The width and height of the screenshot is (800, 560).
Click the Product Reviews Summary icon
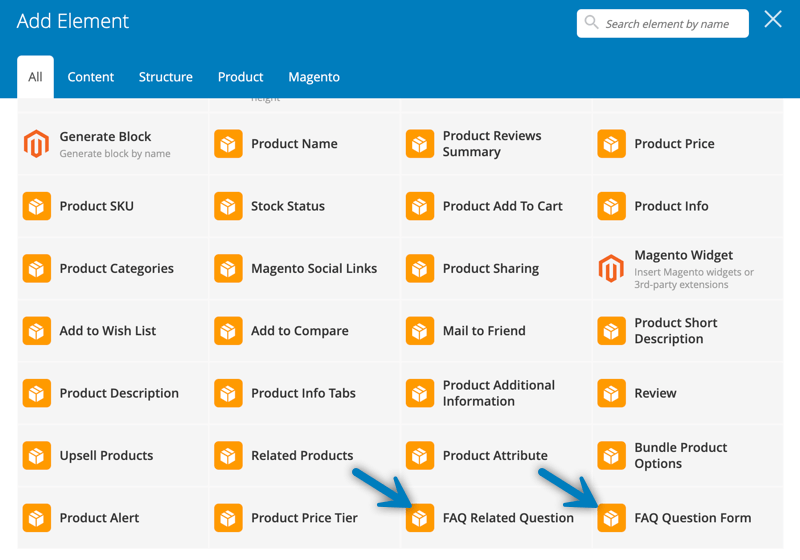click(420, 144)
